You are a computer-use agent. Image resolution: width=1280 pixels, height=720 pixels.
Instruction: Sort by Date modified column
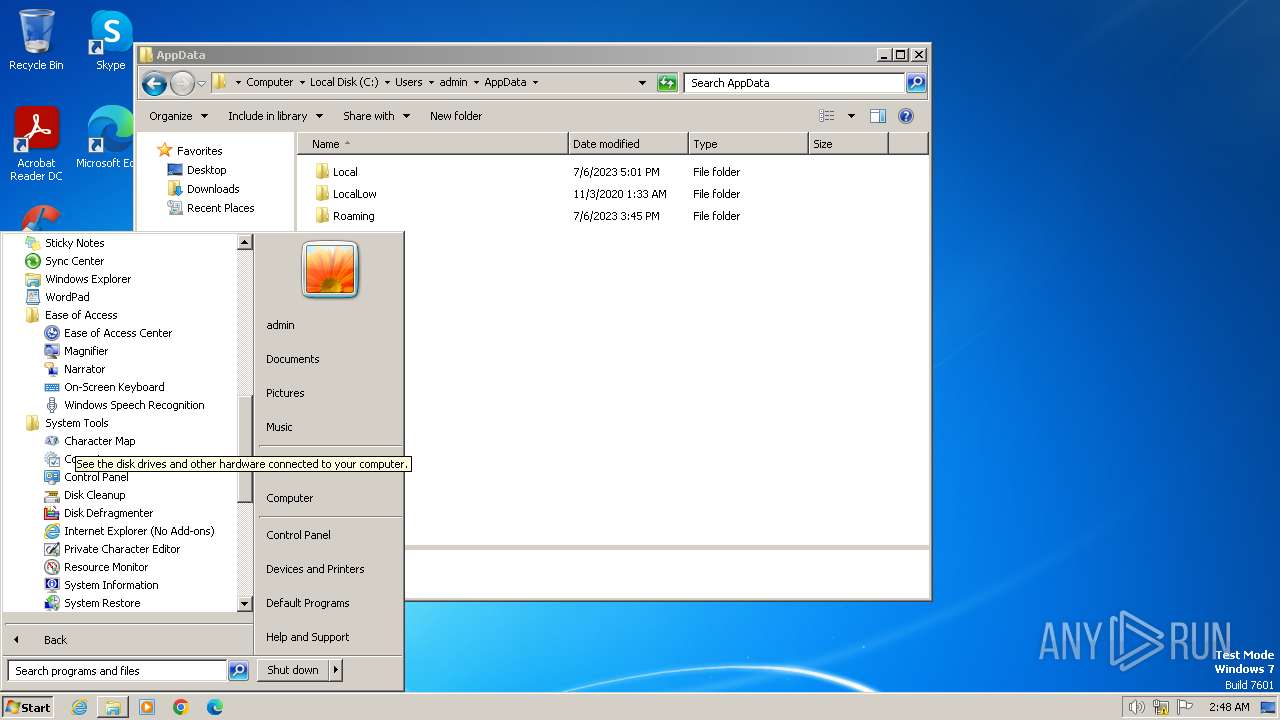(x=628, y=144)
